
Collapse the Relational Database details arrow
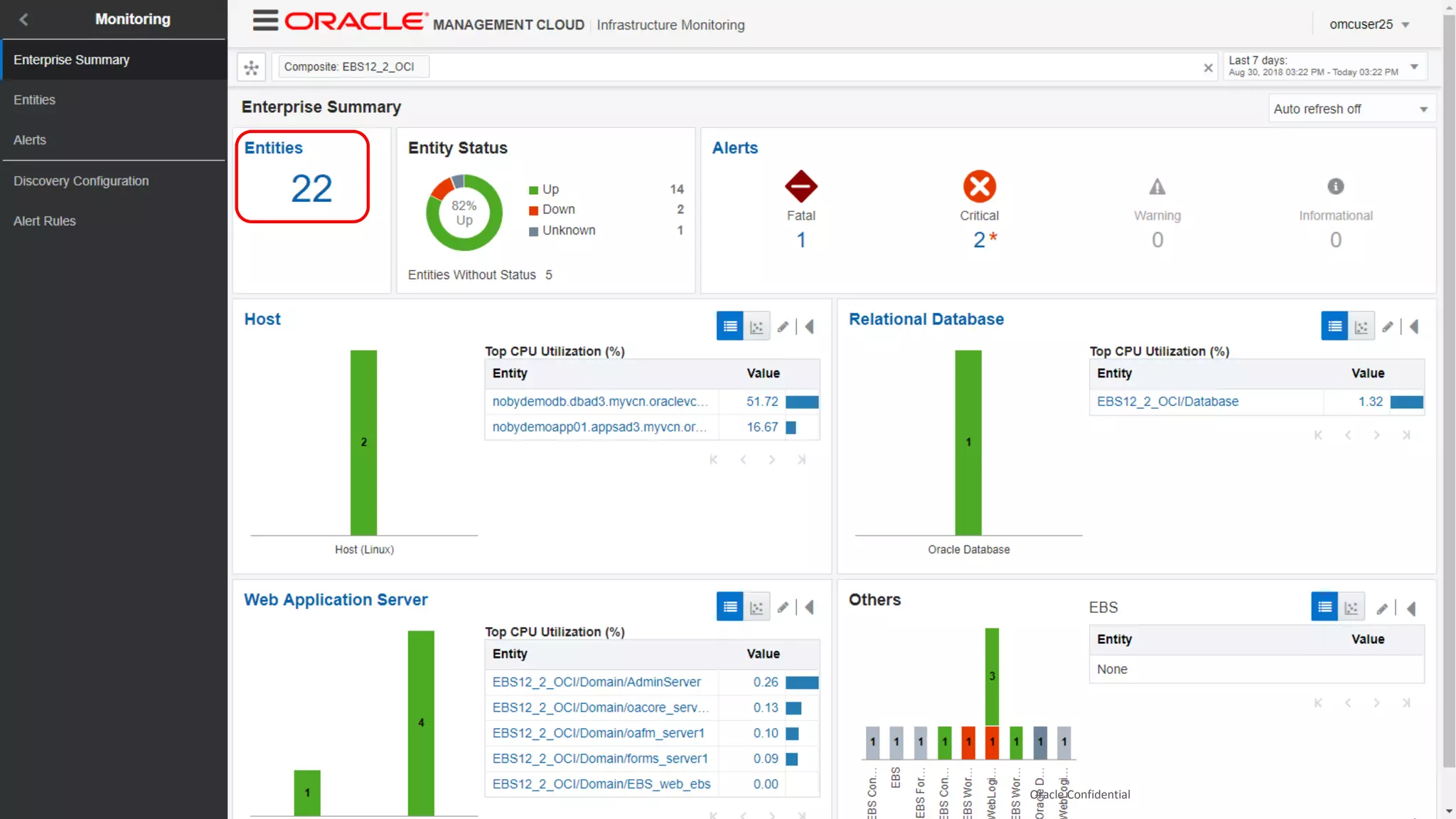[x=1414, y=327]
